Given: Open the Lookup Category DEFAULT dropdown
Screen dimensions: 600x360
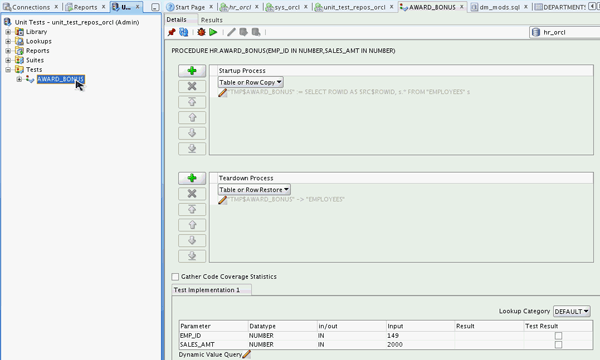Looking at the screenshot, I should pyautogui.click(x=572, y=311).
